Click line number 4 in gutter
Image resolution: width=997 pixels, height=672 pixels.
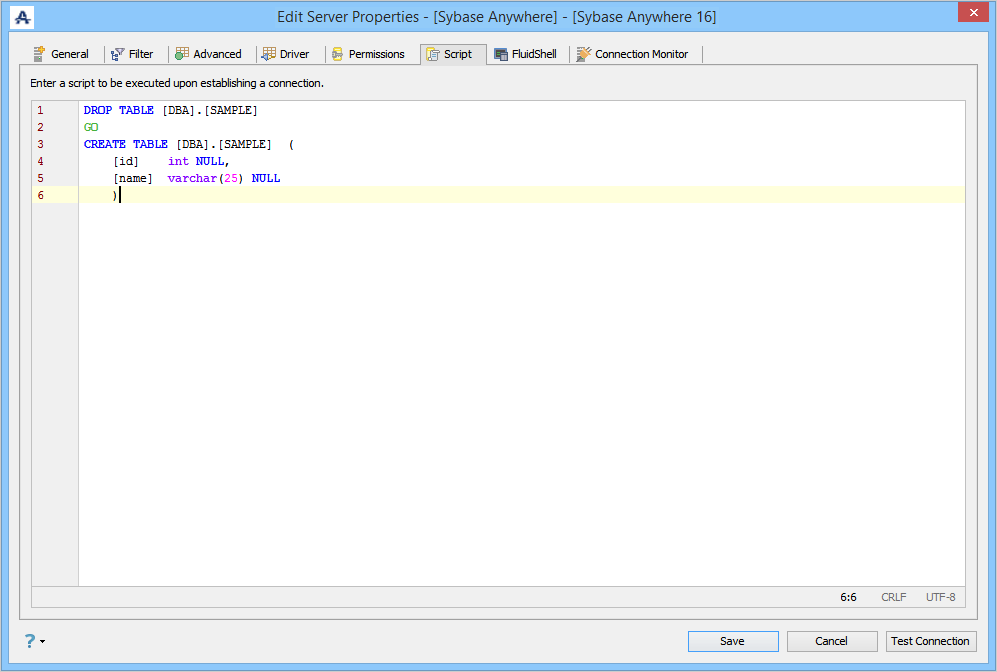[40, 161]
